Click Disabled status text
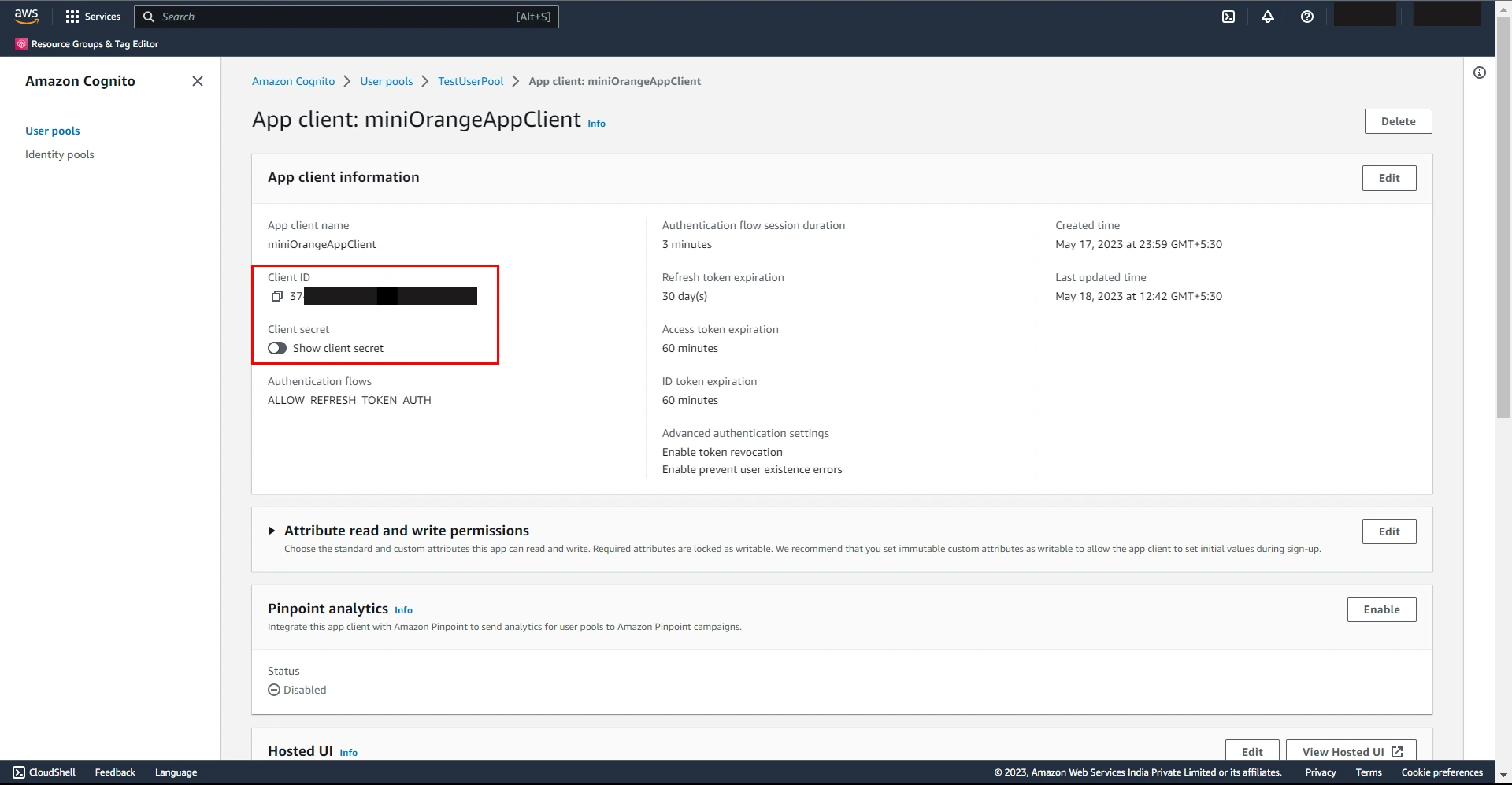Screen dimensions: 1512x785 click(305, 690)
